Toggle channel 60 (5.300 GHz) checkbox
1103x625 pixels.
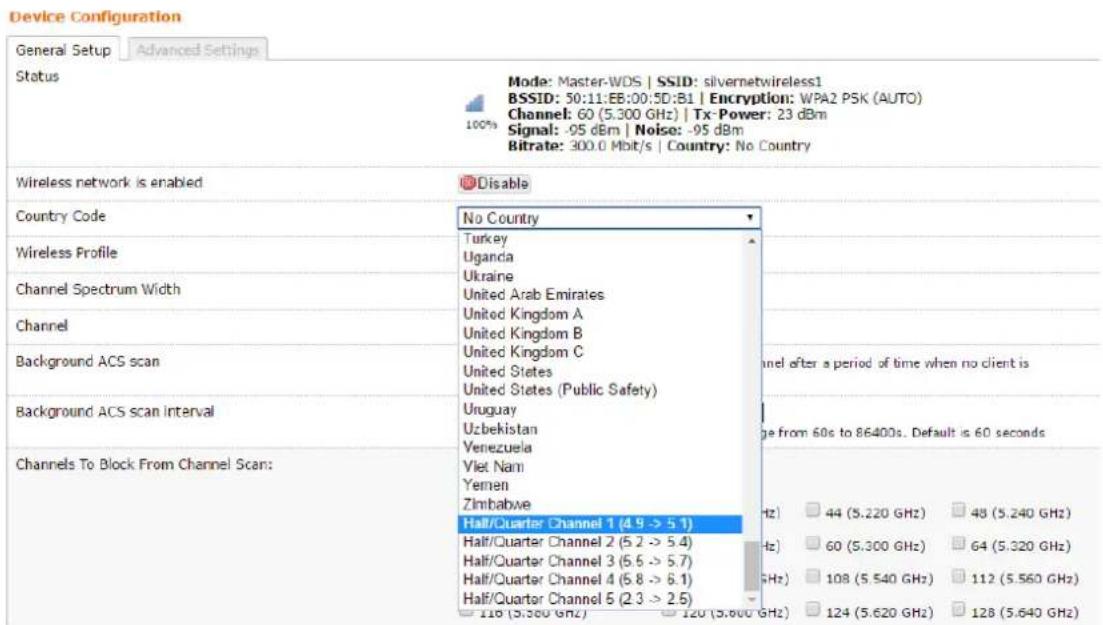point(813,543)
